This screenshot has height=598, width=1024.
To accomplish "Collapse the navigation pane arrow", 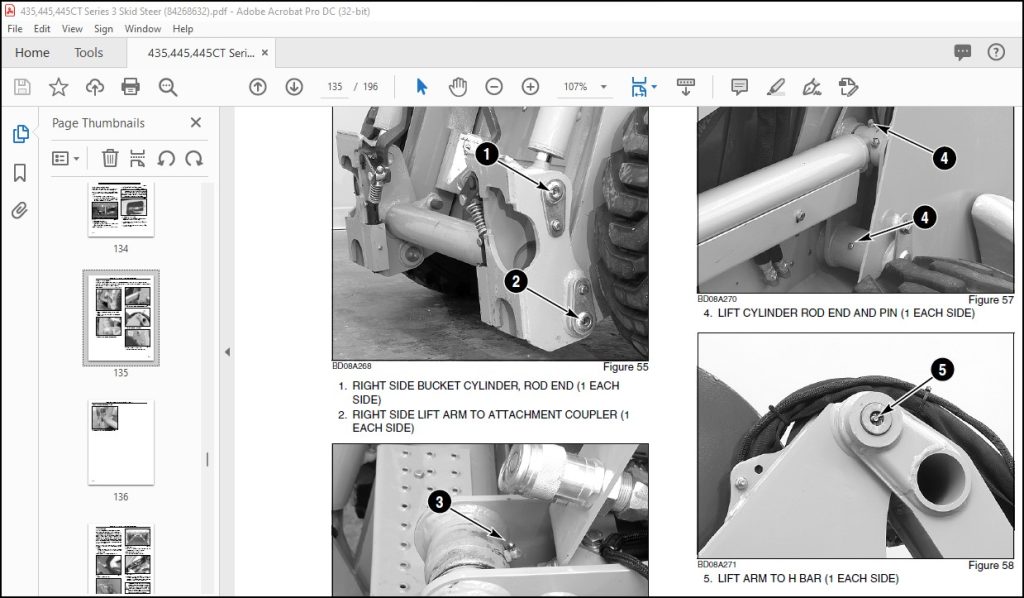I will tap(227, 352).
